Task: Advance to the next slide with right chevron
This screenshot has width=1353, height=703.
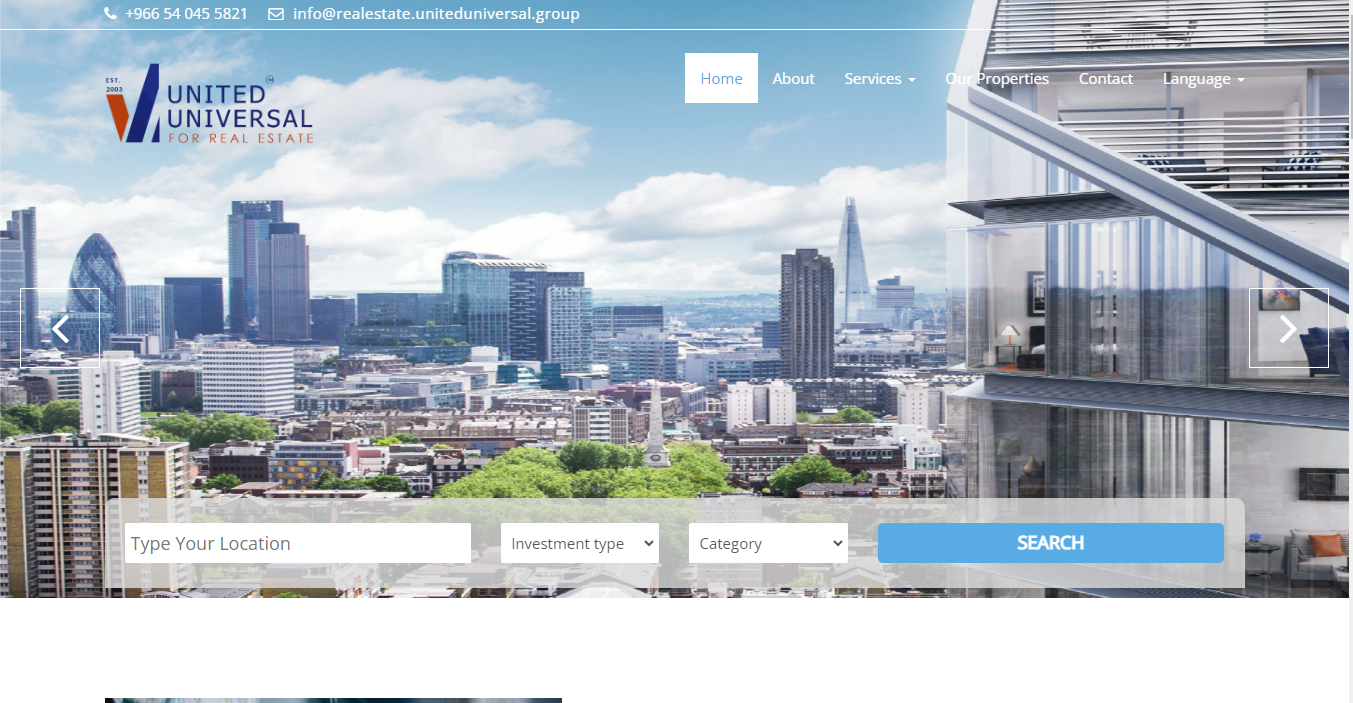Action: [x=1288, y=328]
